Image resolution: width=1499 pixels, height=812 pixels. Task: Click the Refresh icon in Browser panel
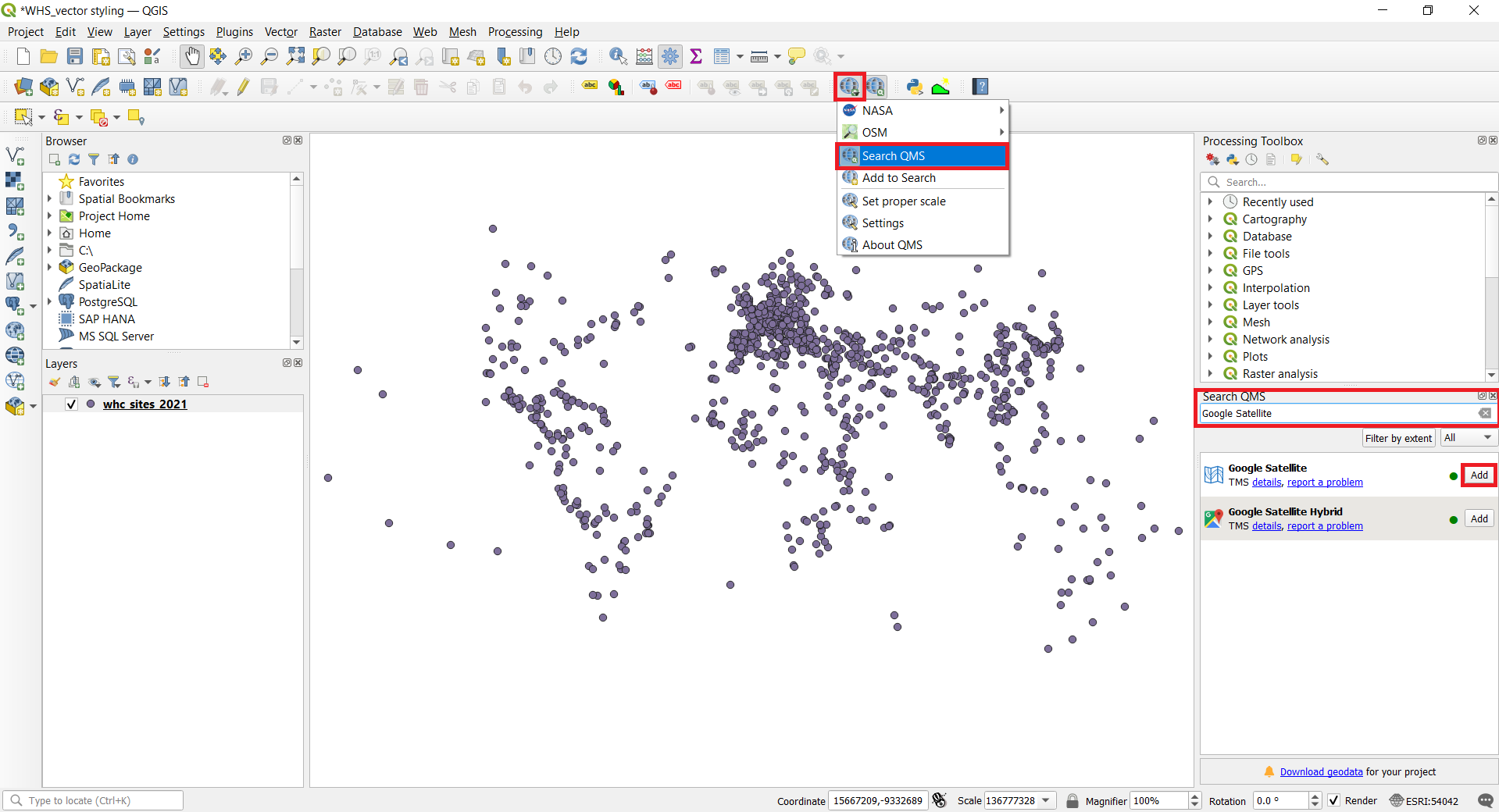[x=74, y=159]
